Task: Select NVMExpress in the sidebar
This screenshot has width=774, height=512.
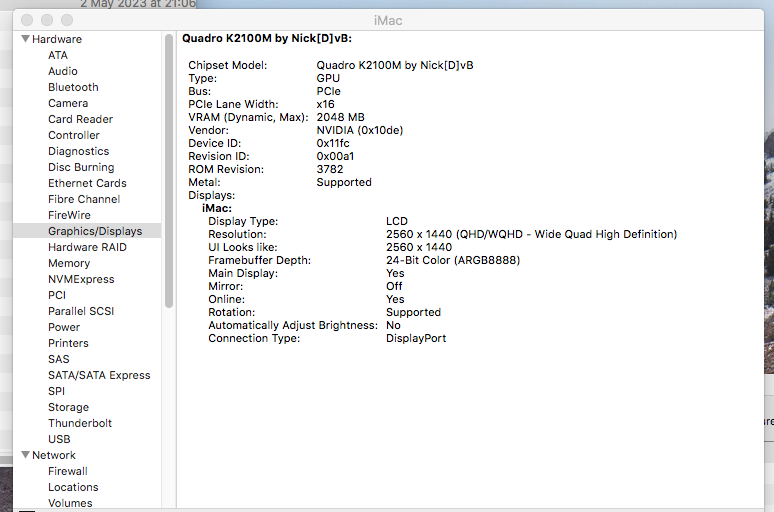Action: tap(81, 279)
